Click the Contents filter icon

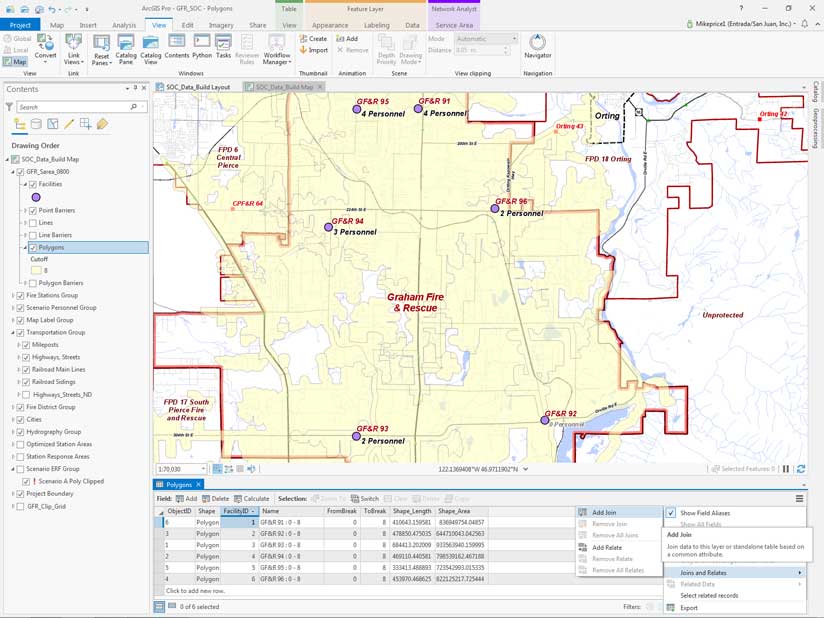coord(9,107)
